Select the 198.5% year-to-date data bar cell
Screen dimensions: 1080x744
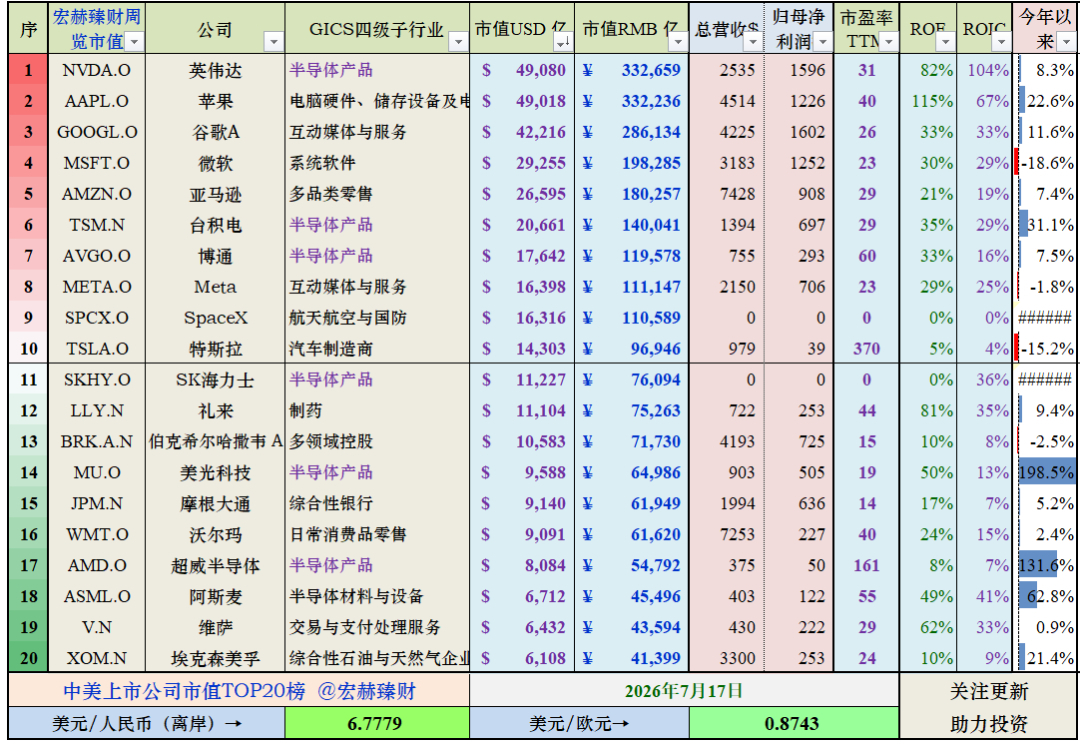pyautogui.click(x=1046, y=473)
